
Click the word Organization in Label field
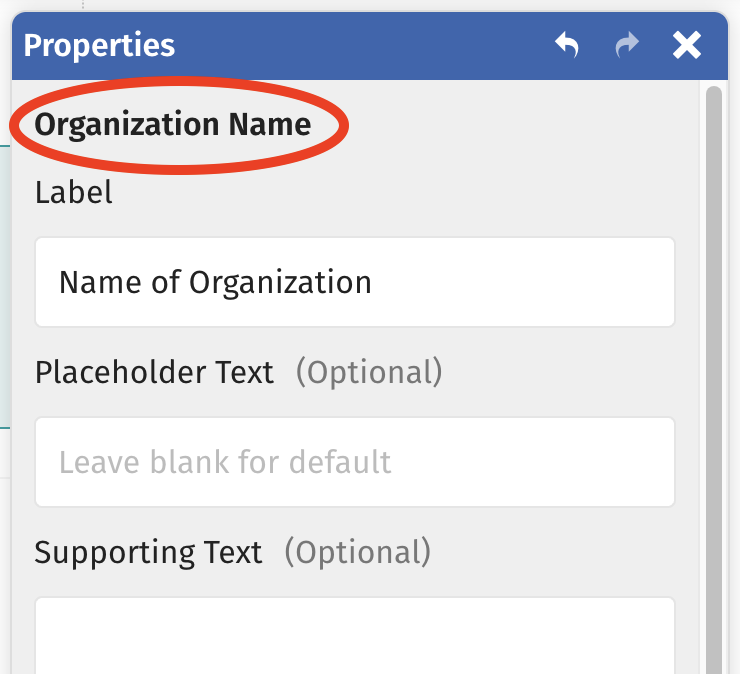[280, 282]
